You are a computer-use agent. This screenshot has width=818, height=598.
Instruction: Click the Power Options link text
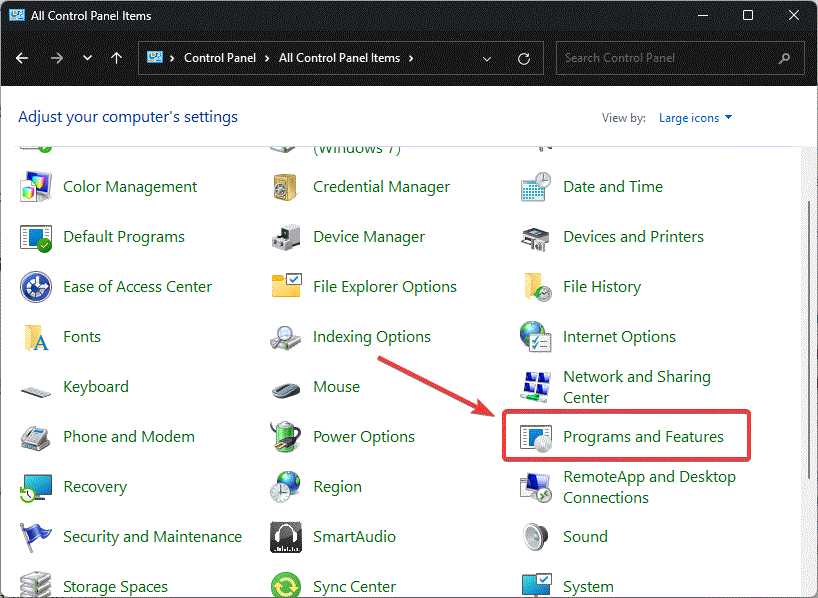pos(364,437)
